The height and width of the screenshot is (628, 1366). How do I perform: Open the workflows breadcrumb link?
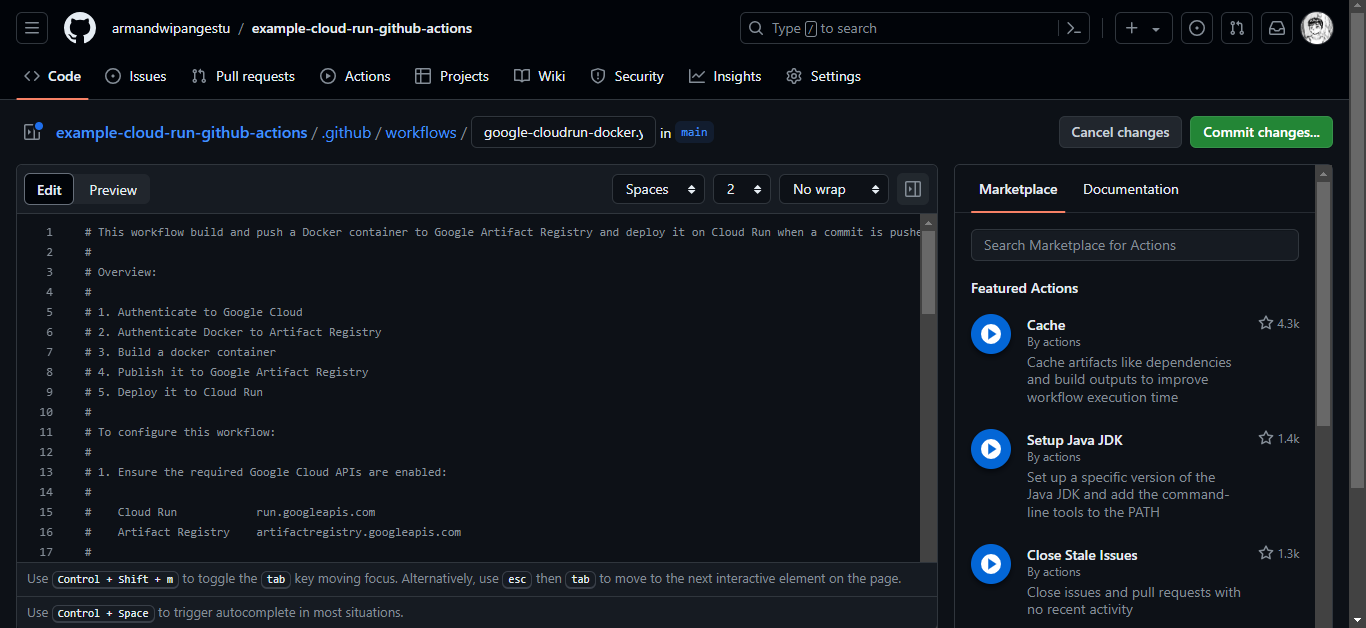tap(420, 131)
